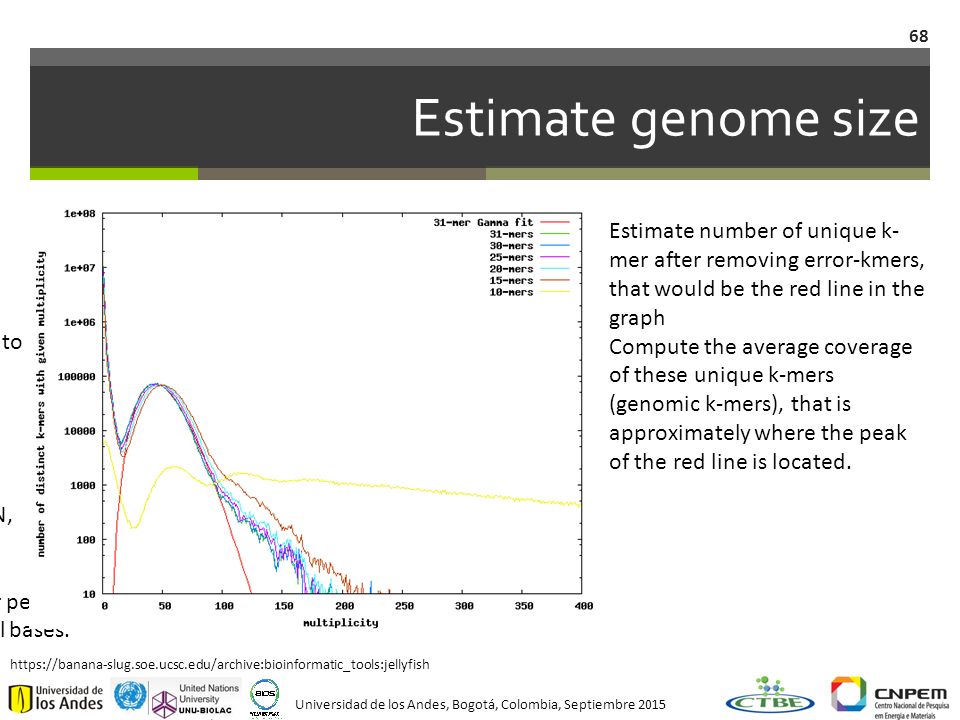This screenshot has height=720, width=960.
Task: Click the bright green segment of title underline
Action: pos(114,174)
